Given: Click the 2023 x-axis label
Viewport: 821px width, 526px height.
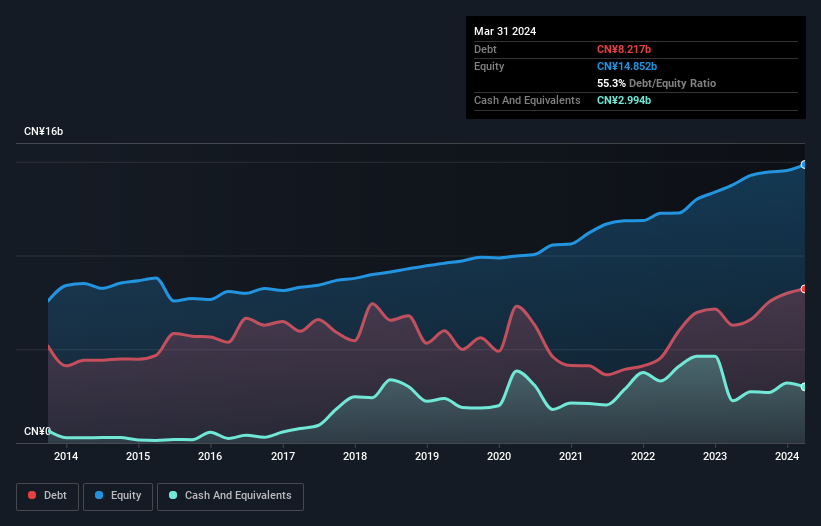Looking at the screenshot, I should [715, 456].
